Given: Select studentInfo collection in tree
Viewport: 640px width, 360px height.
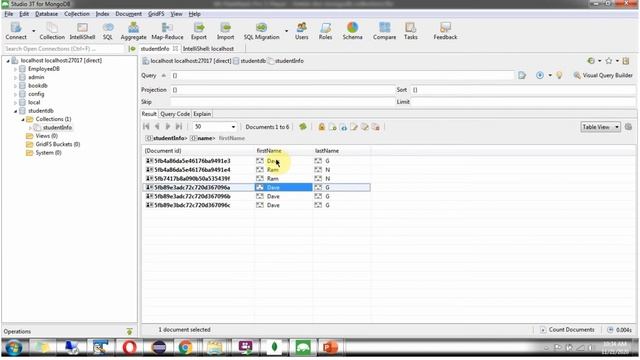Looking at the screenshot, I should pyautogui.click(x=57, y=128).
